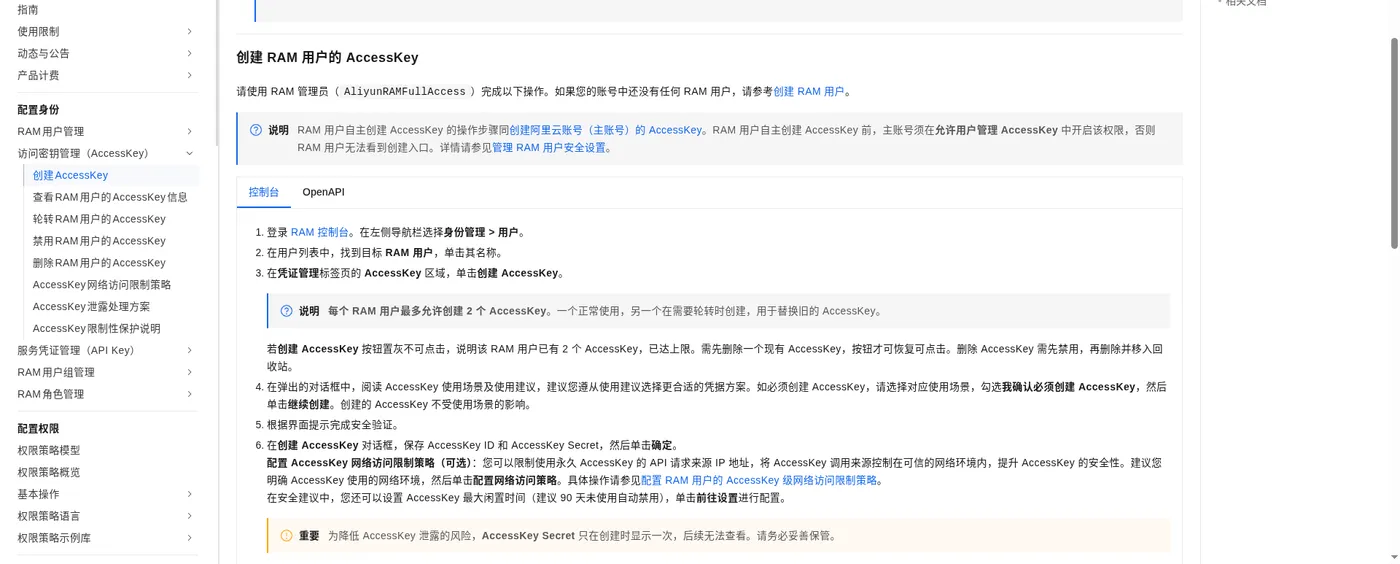This screenshot has width=1400, height=564.
Task: Click the warning icon beside 重要
Action: [287, 536]
